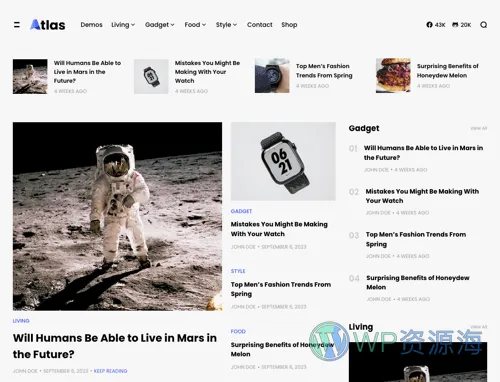Screen dimensions: 500x382
Task: Go to the Contact page
Action: pyautogui.click(x=260, y=25)
